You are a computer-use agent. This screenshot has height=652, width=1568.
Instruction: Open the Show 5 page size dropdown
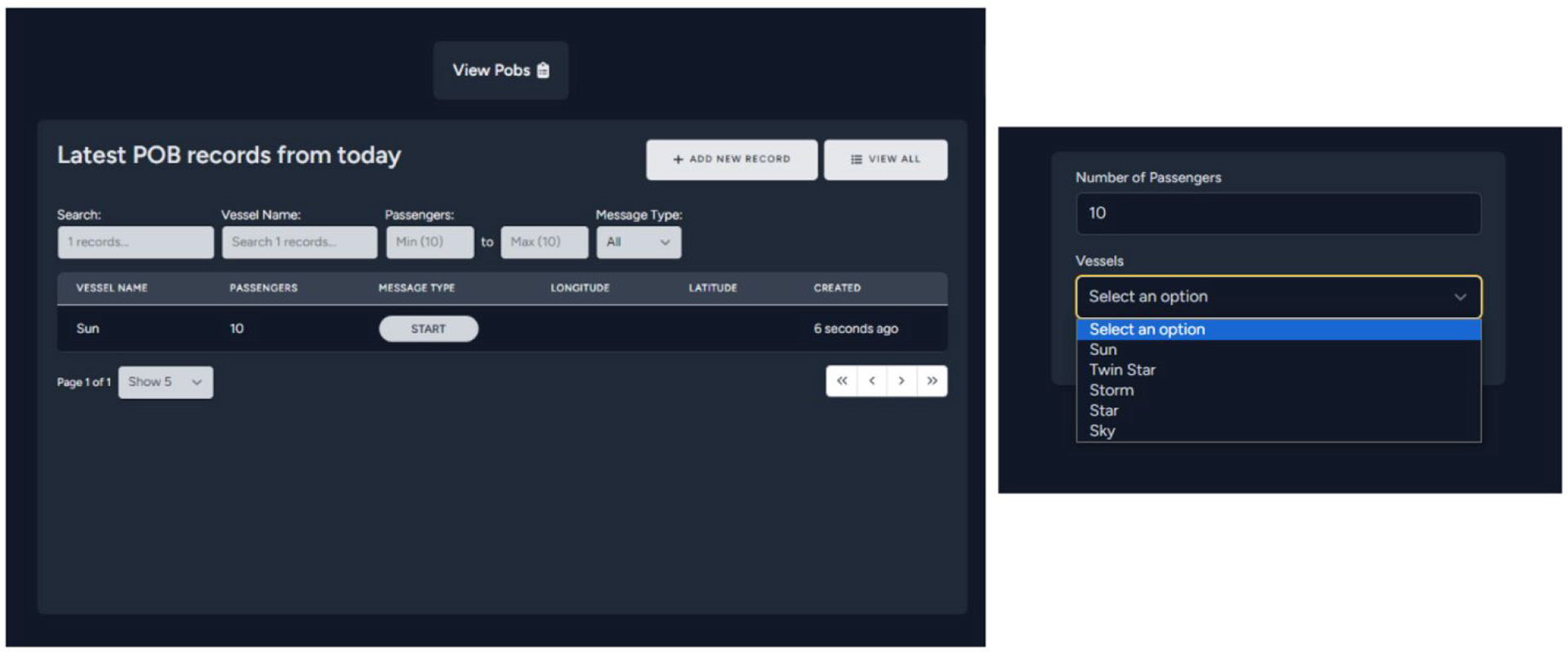(x=165, y=382)
